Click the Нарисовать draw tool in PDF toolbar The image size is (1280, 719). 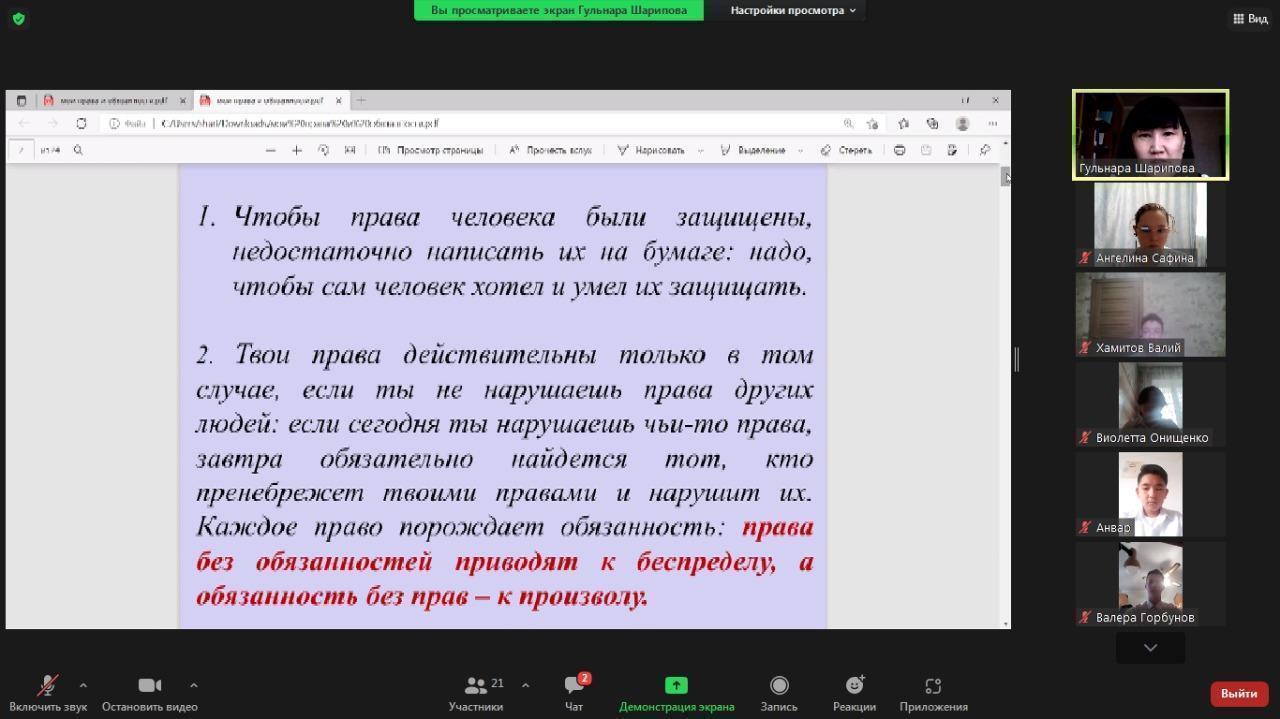(651, 150)
